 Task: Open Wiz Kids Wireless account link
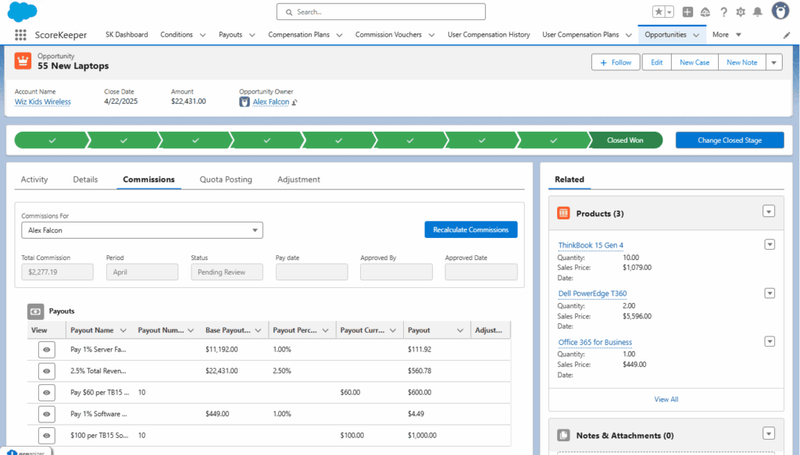pyautogui.click(x=43, y=102)
